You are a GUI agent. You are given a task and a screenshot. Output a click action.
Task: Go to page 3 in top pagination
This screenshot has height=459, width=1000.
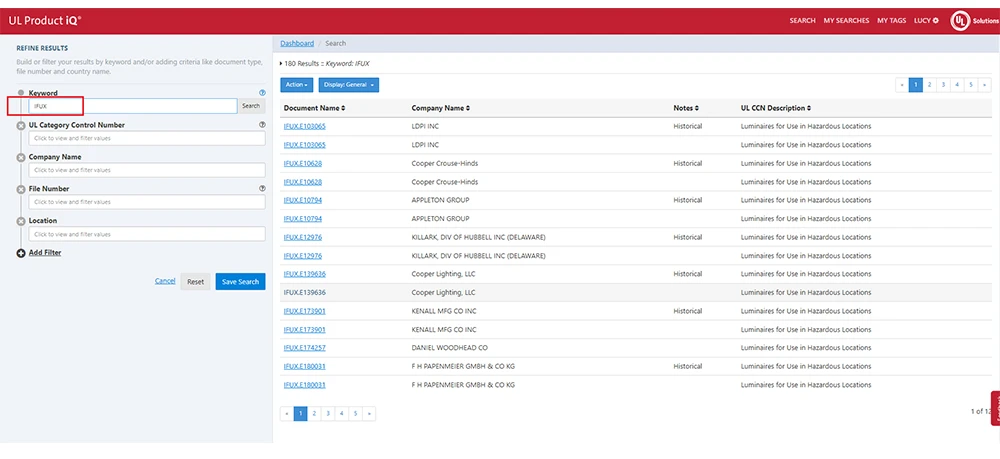[x=943, y=85]
